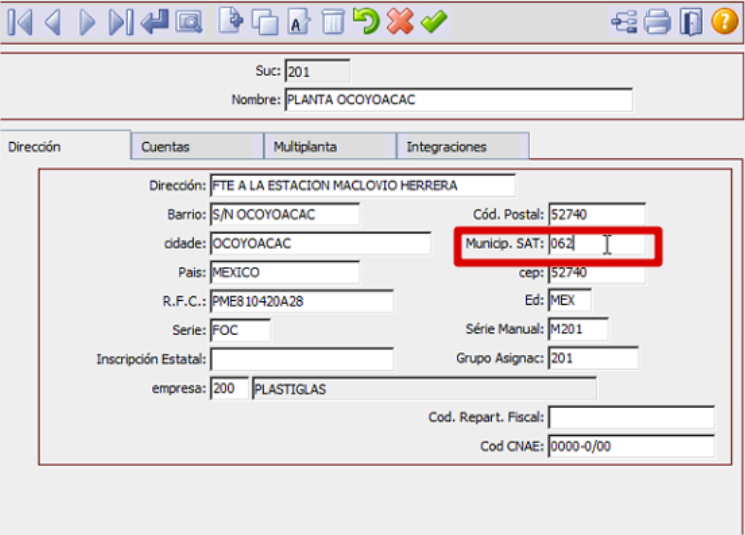Click the blue return arrow icon

pyautogui.click(x=155, y=22)
